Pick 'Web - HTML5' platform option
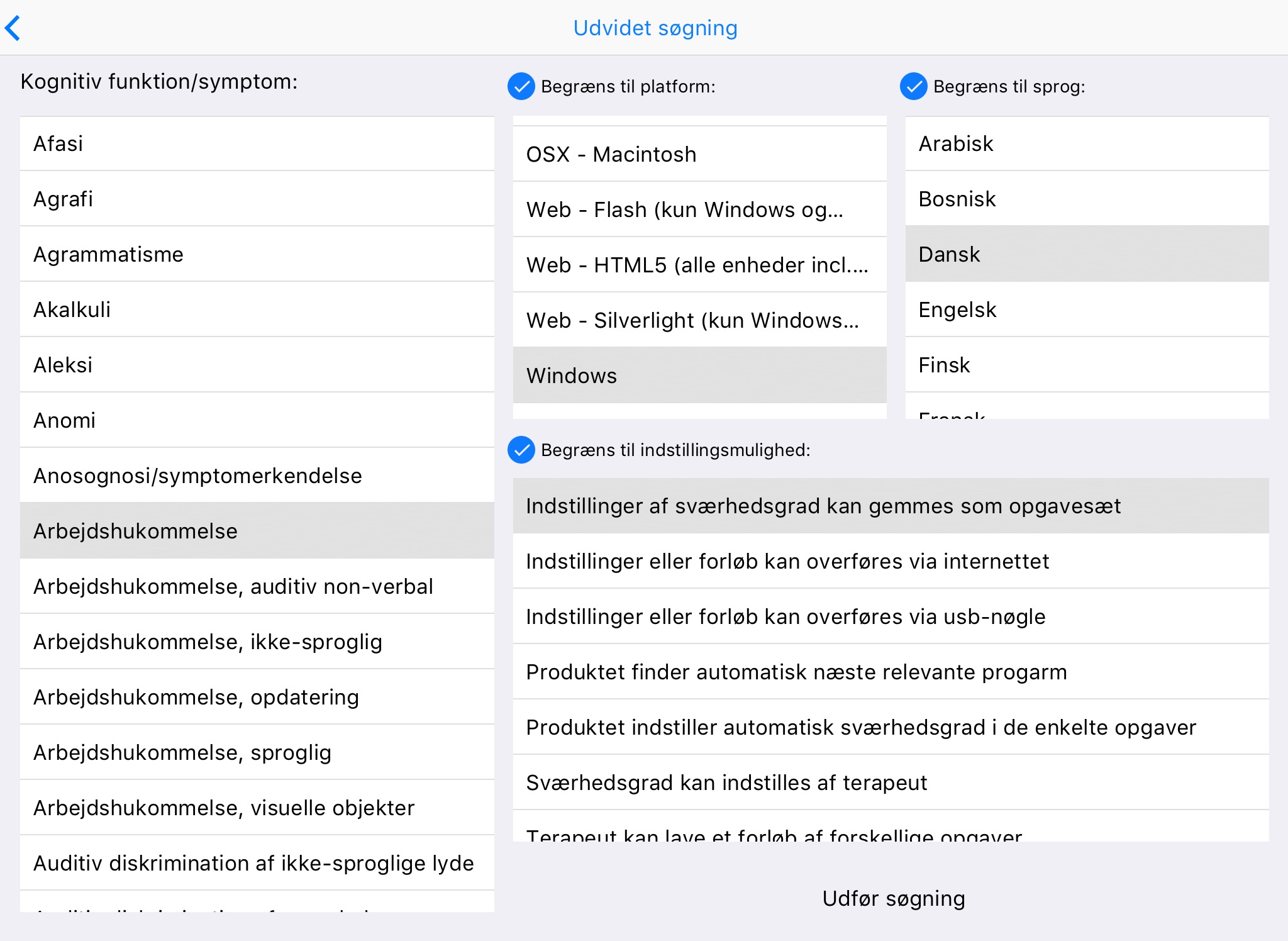The image size is (1288, 941). pos(699,265)
